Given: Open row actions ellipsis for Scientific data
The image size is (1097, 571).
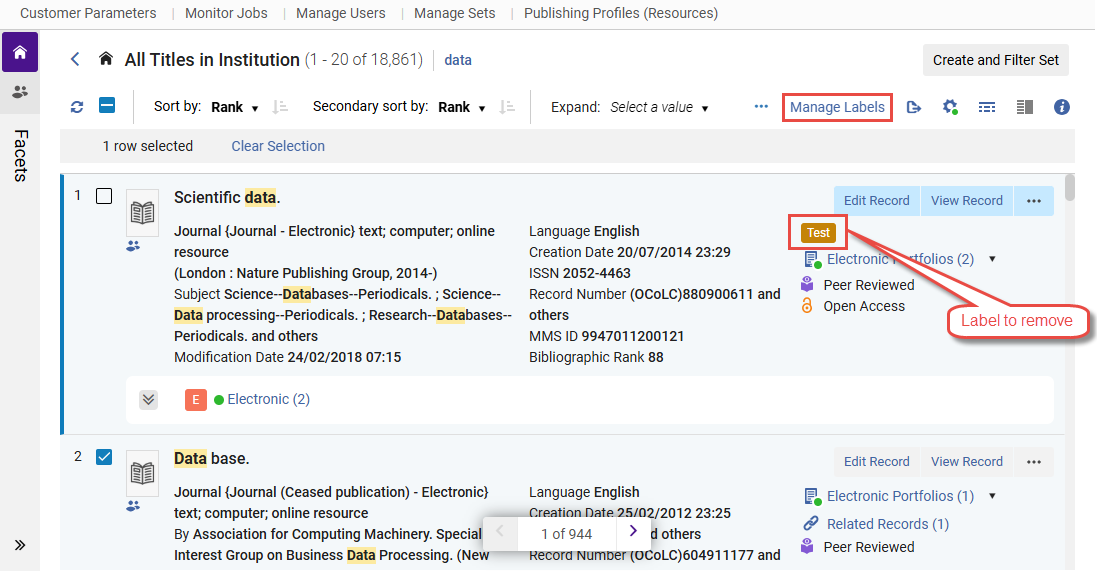Looking at the screenshot, I should pyautogui.click(x=1034, y=201).
